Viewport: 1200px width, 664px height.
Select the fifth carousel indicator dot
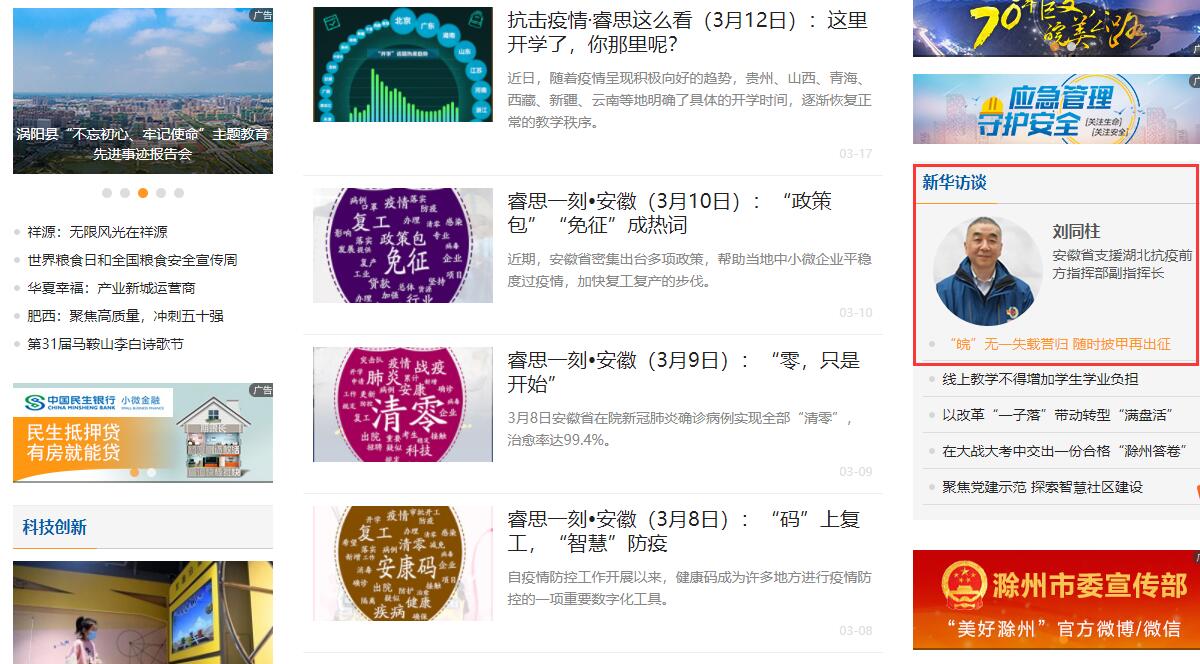[x=179, y=193]
